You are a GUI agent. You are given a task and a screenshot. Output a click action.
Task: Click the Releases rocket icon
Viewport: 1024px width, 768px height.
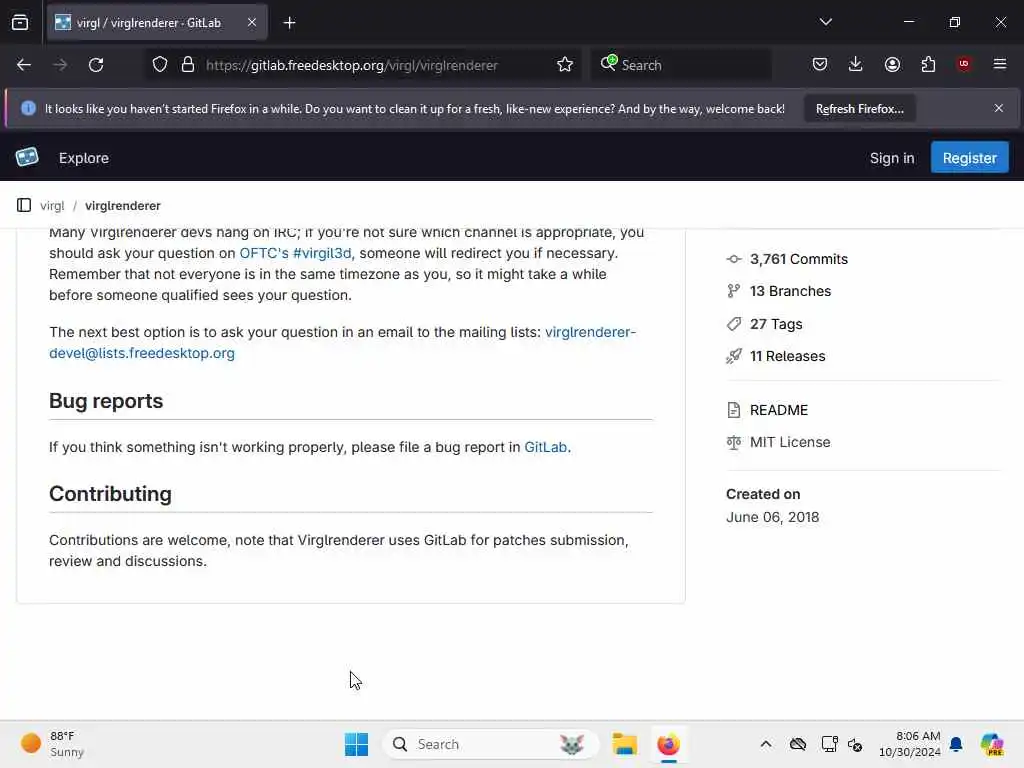click(734, 356)
